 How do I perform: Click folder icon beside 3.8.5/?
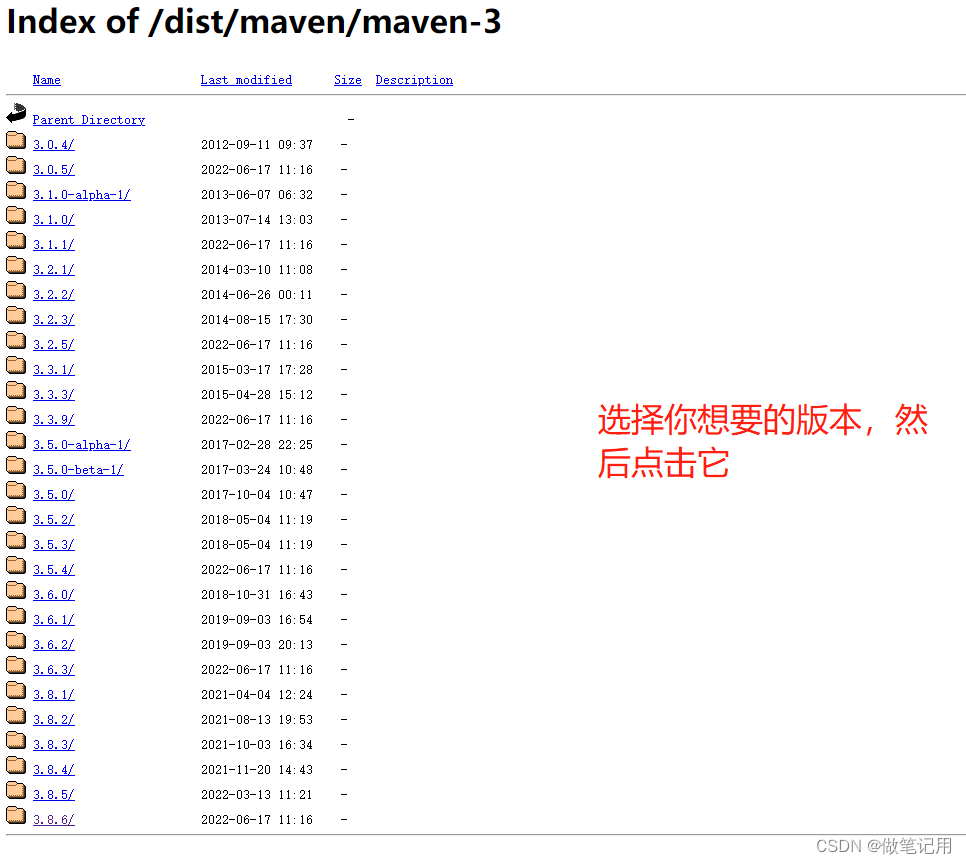pyautogui.click(x=16, y=790)
